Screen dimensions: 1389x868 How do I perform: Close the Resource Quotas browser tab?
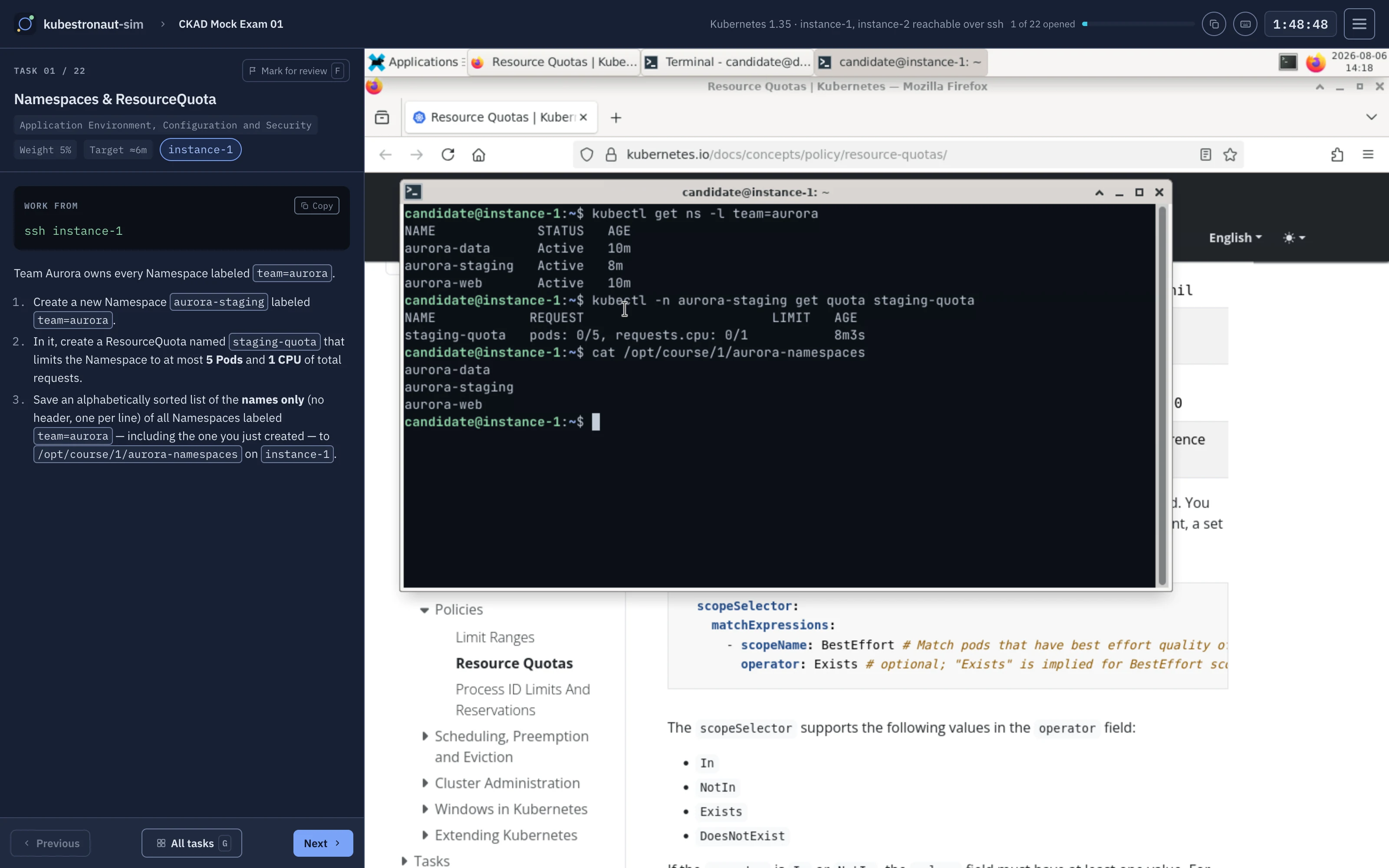pos(583,117)
